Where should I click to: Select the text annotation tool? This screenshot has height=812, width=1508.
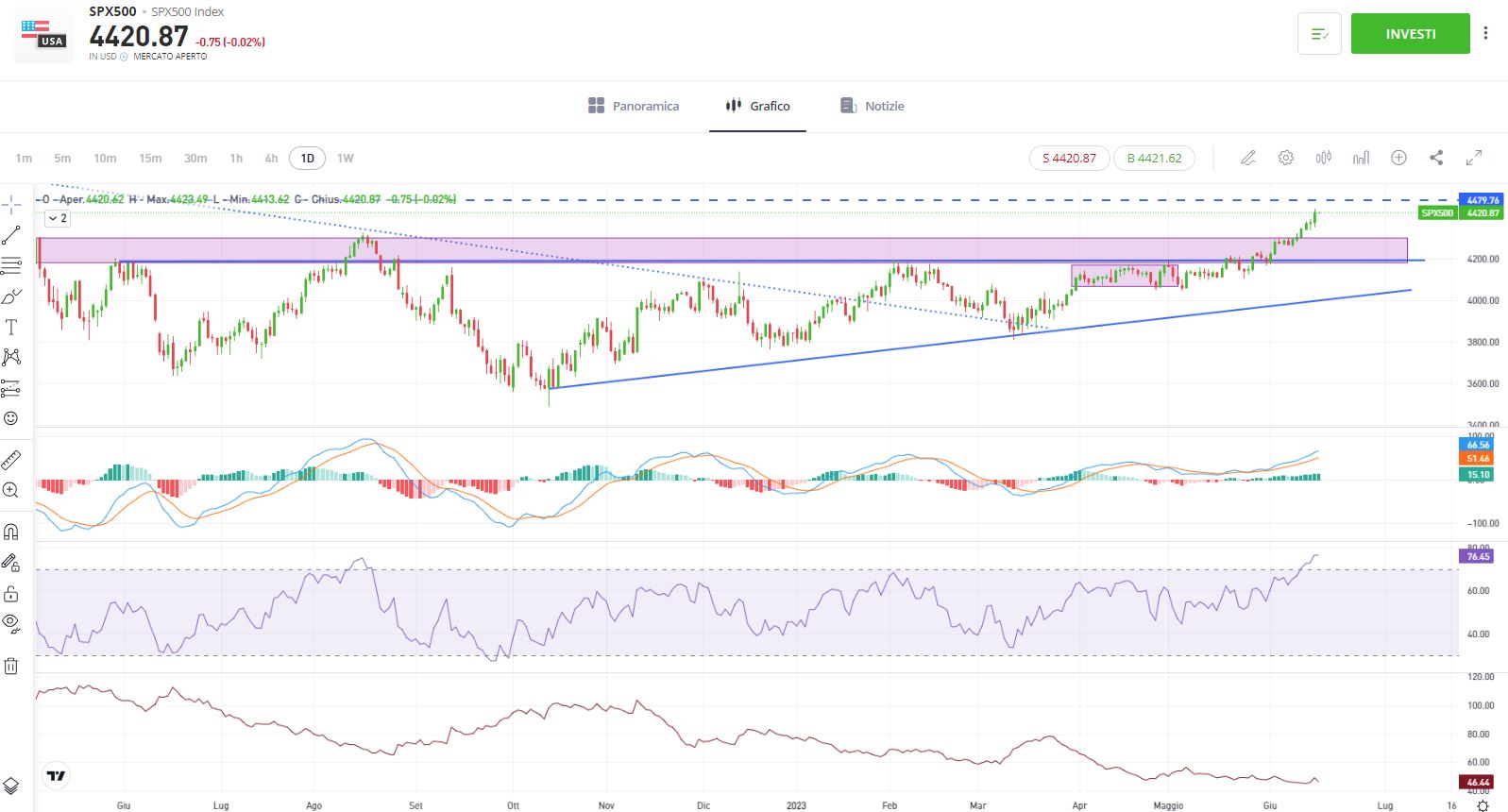(11, 327)
